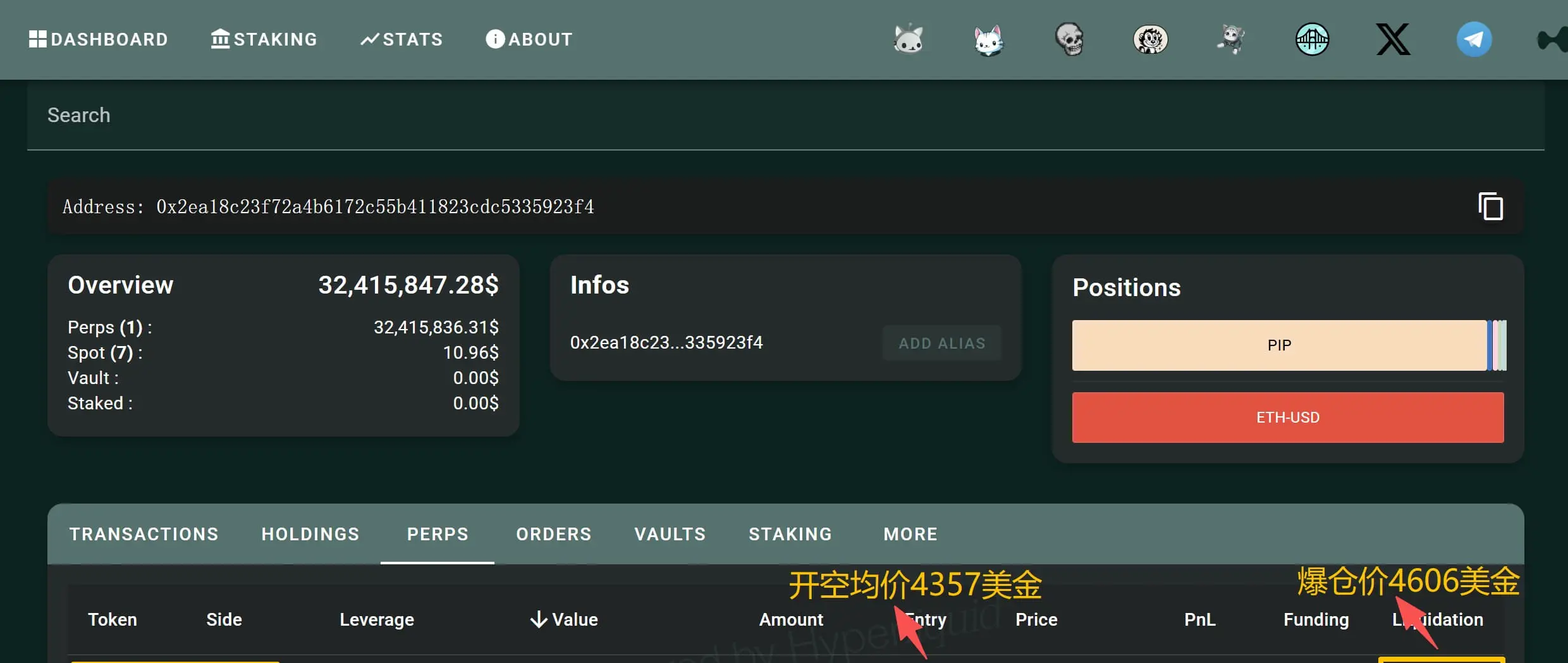Viewport: 1568px width, 663px height.
Task: Open the Stats page
Action: tap(401, 39)
